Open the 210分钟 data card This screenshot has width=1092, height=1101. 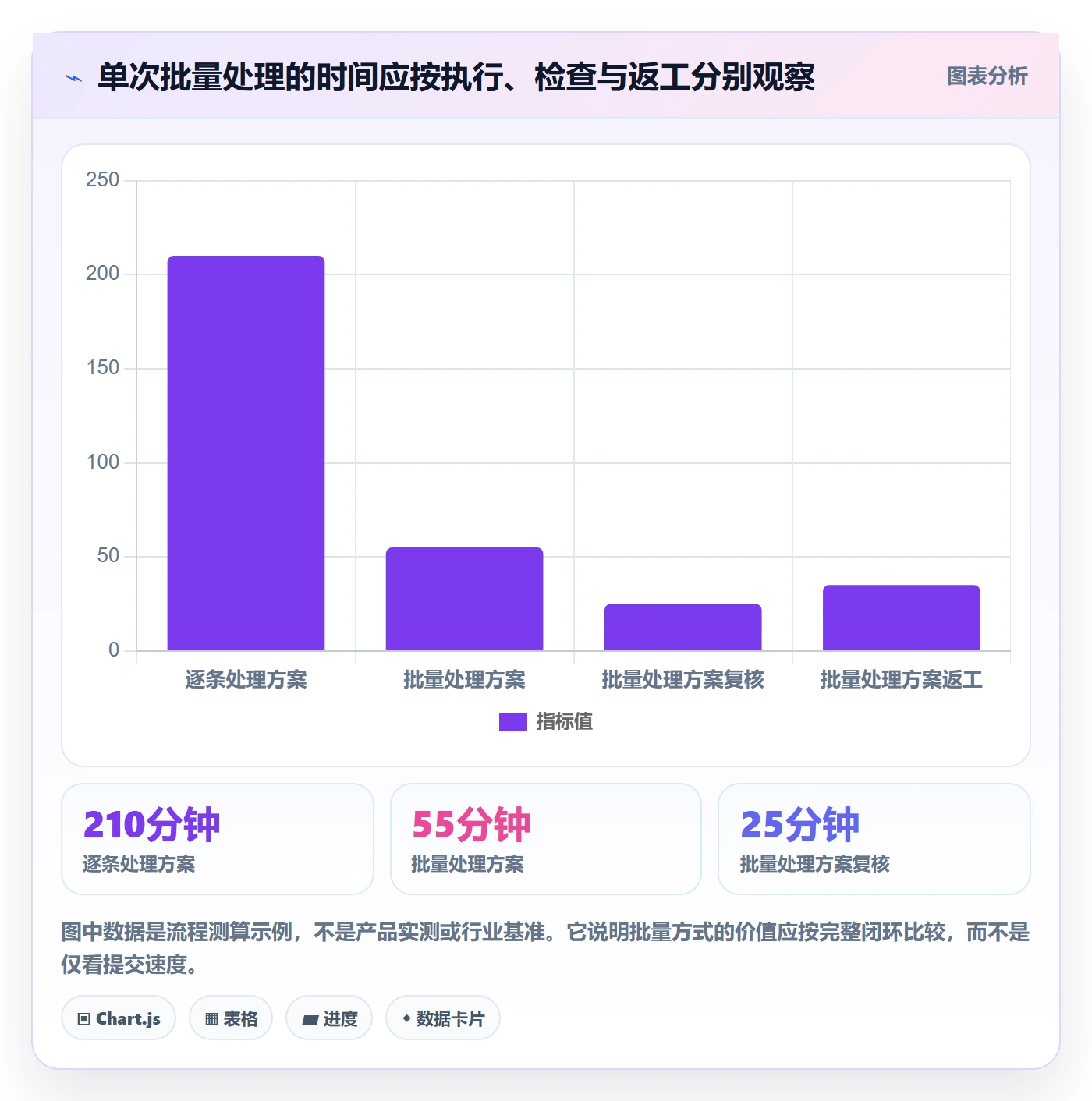[x=218, y=839]
